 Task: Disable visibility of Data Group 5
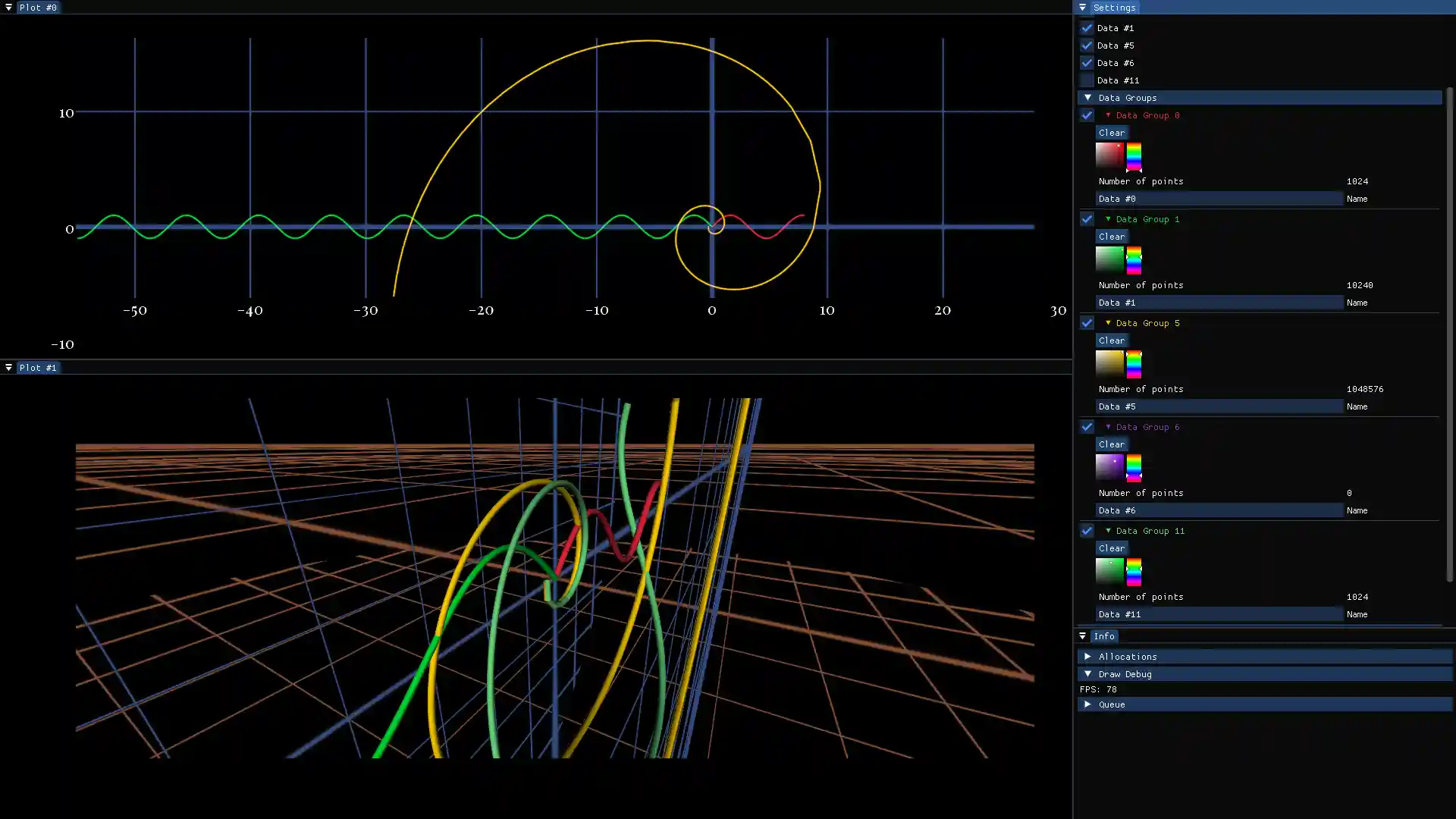click(1087, 322)
